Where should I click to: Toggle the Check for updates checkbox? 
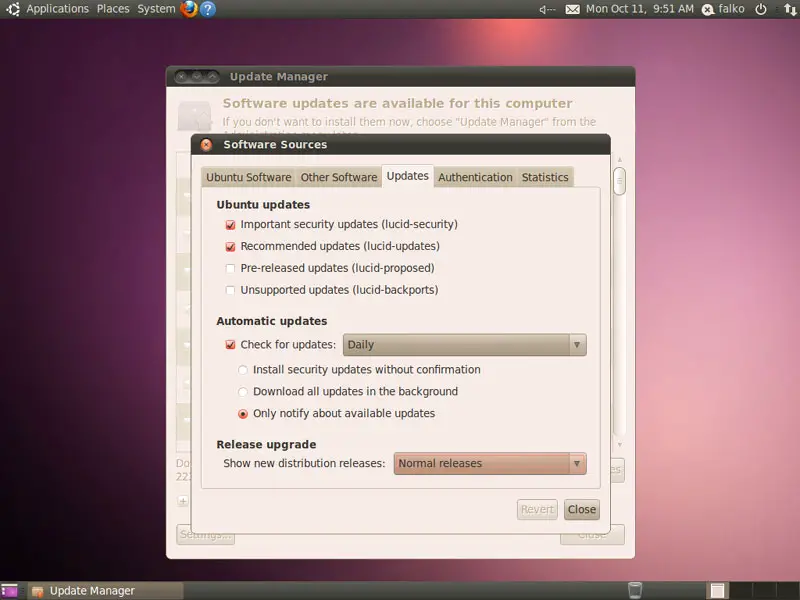[230, 345]
